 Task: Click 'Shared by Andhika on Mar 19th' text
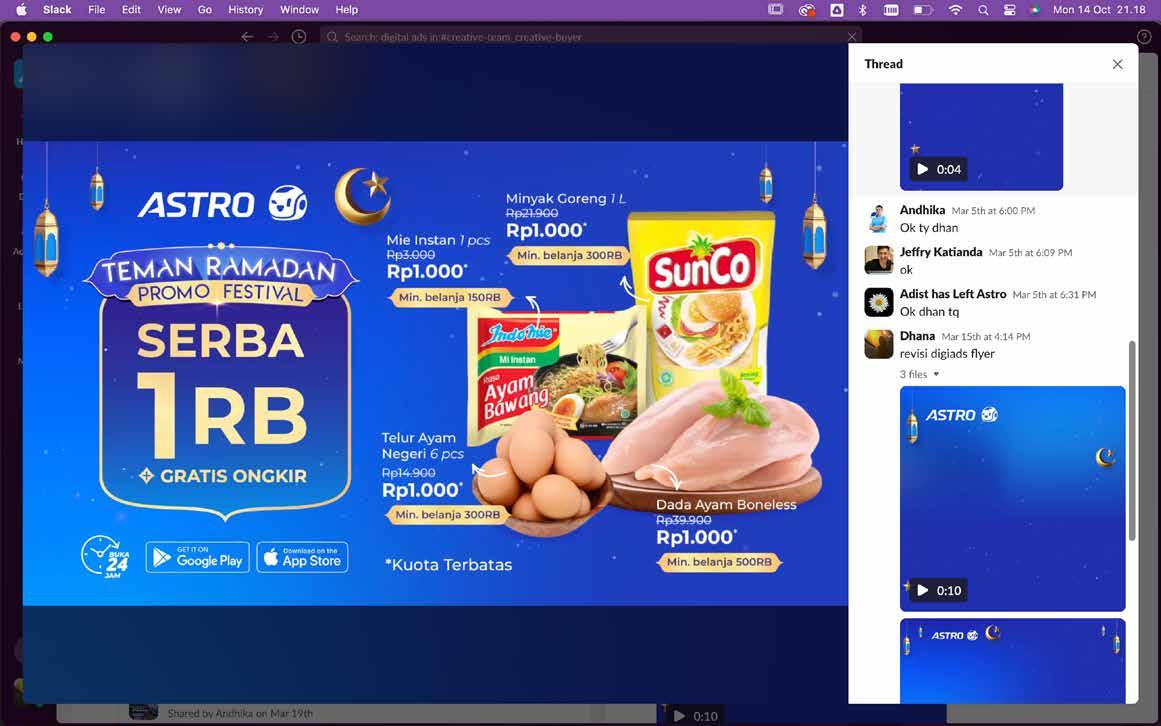click(240, 714)
